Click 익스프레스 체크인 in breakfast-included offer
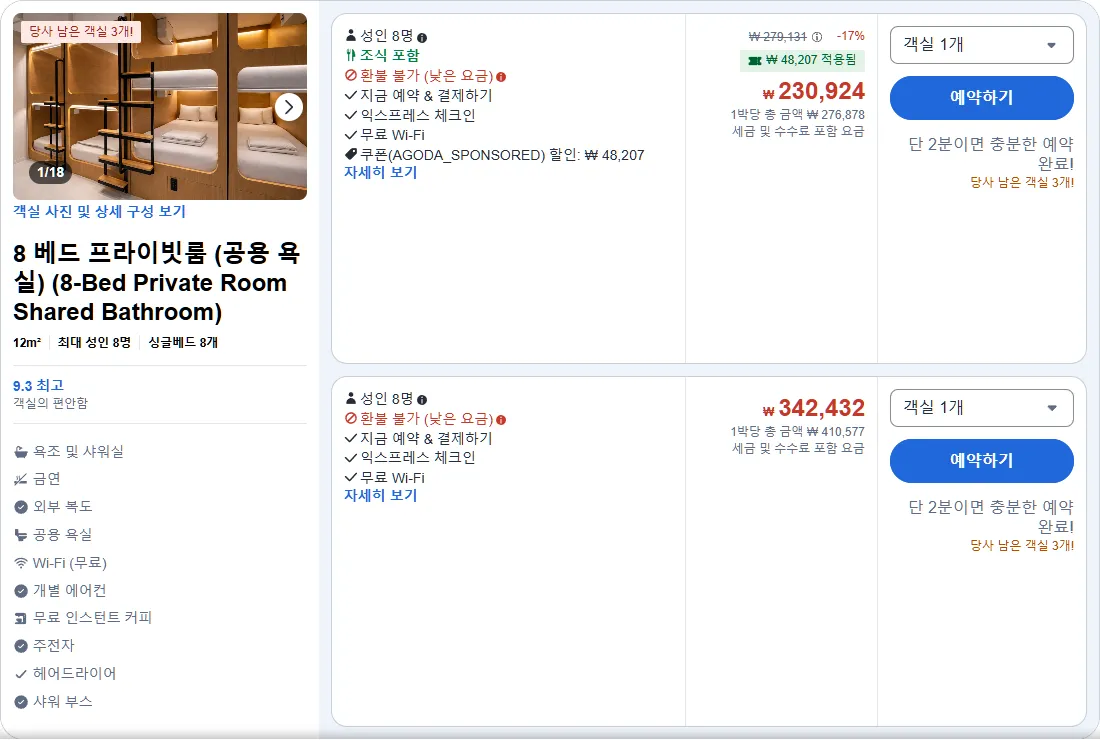The height and width of the screenshot is (740, 1100). coord(417,115)
